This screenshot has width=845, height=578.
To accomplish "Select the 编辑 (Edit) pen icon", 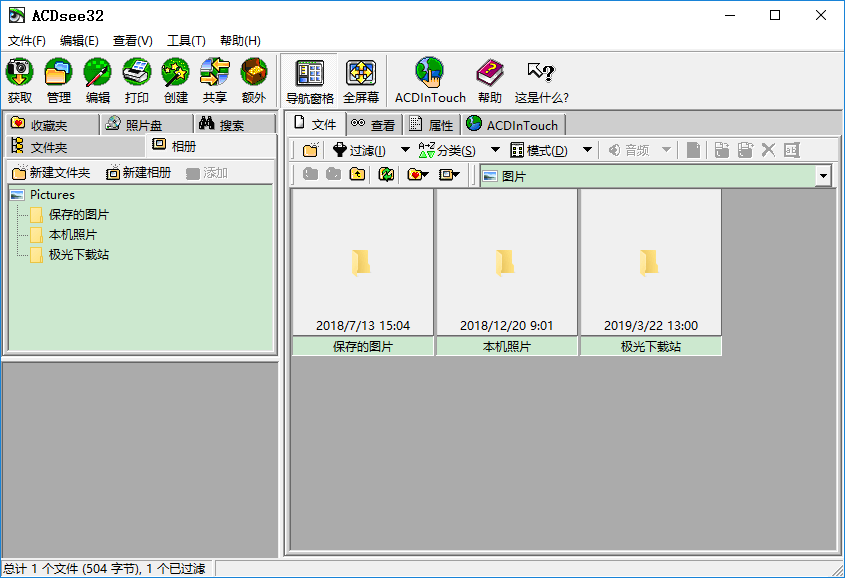I will pos(98,73).
